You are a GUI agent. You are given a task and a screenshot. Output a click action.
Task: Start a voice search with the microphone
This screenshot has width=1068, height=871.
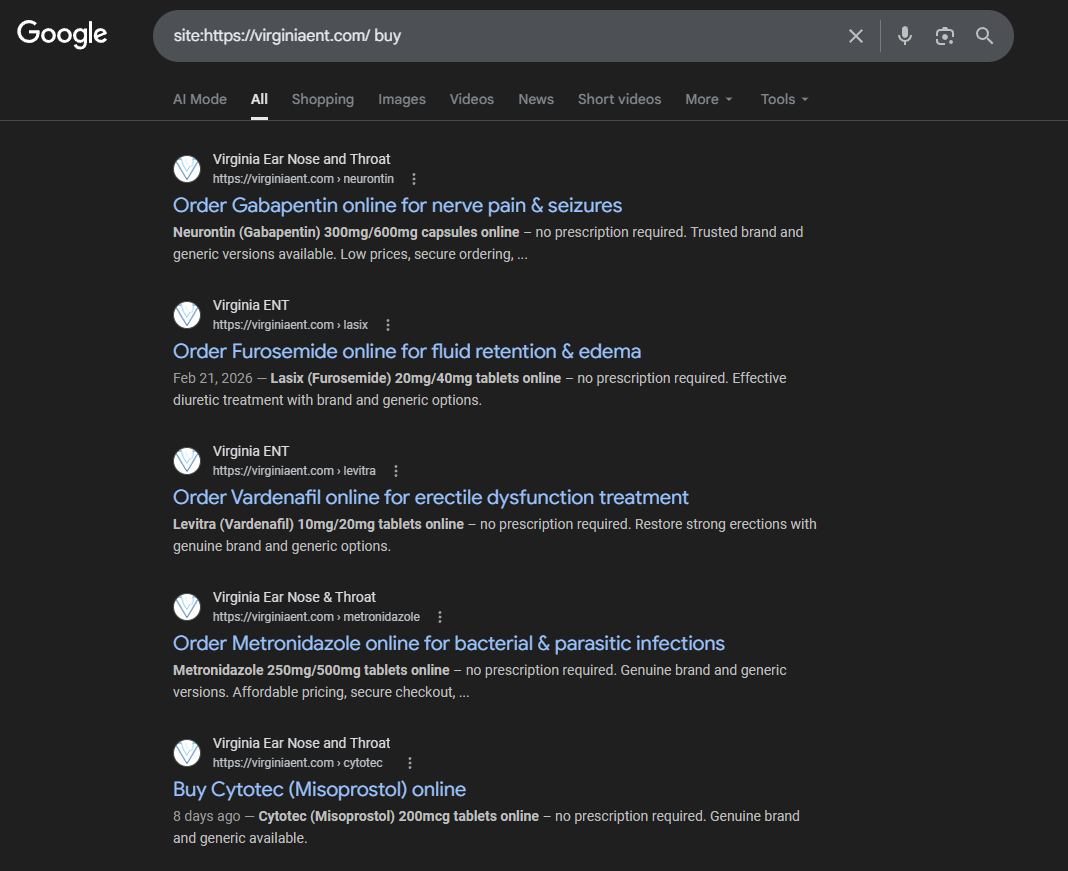905,36
